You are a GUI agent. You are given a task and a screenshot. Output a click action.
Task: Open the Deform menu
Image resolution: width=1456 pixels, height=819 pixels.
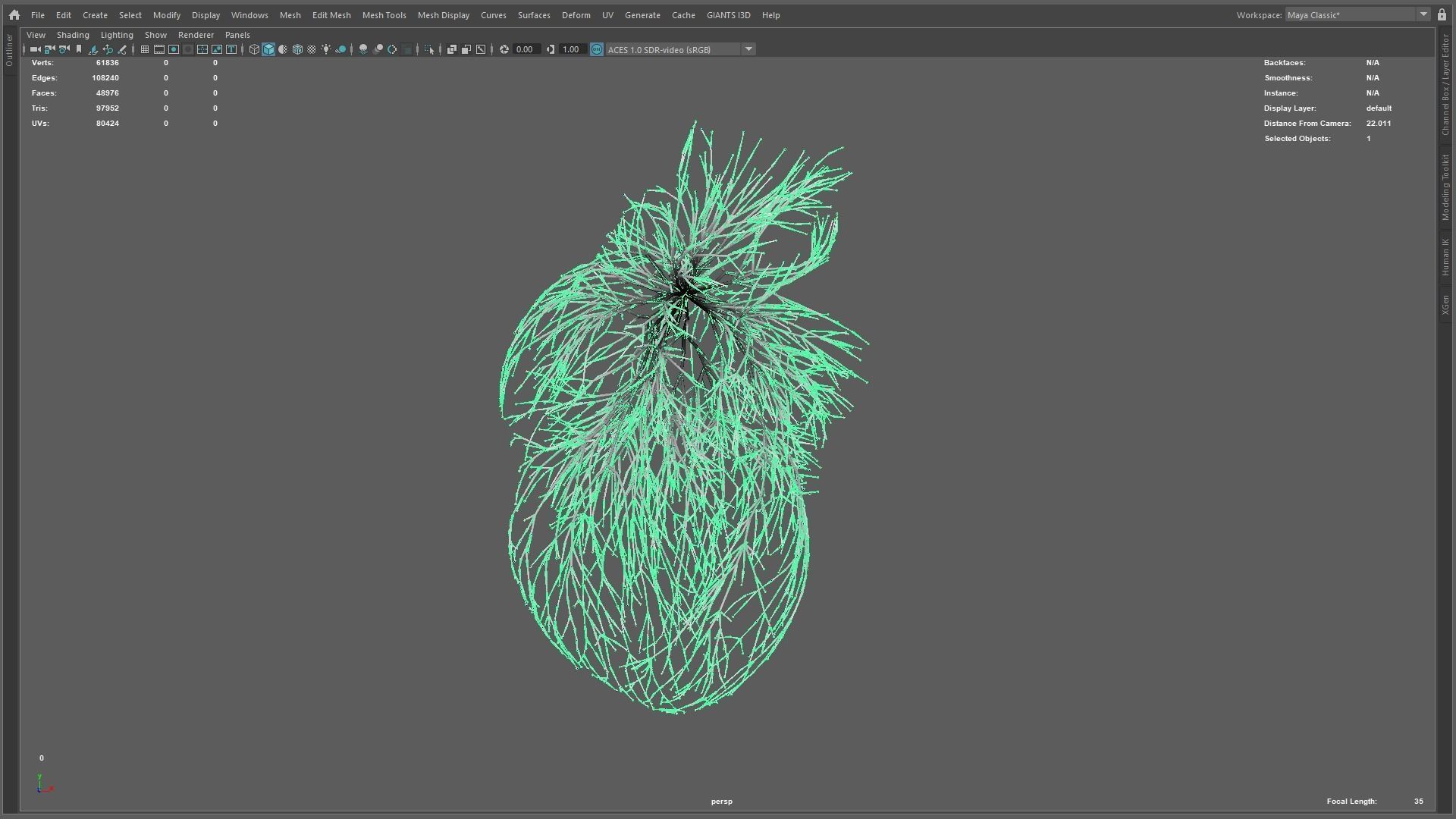point(576,15)
